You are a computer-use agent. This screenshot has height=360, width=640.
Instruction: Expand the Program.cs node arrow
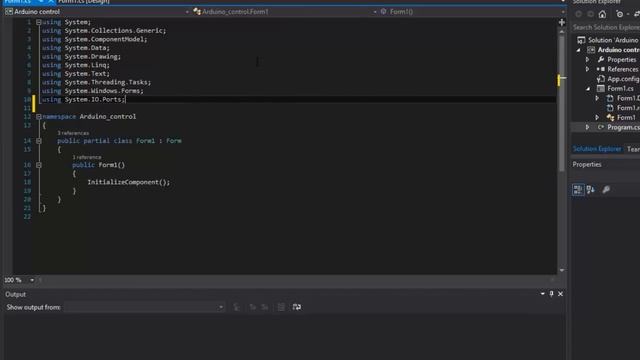tap(588, 127)
